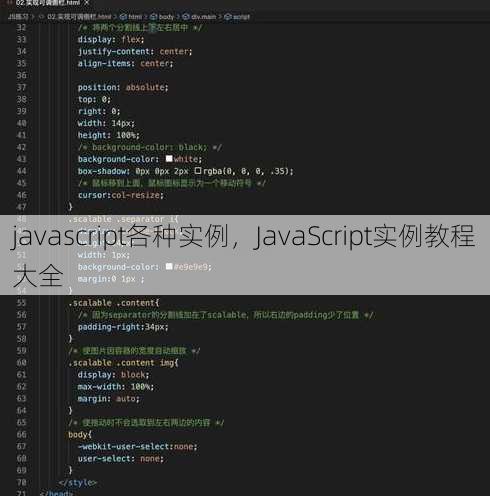
Task: Click commented 'background-color: black;' line
Action: pos(150,147)
